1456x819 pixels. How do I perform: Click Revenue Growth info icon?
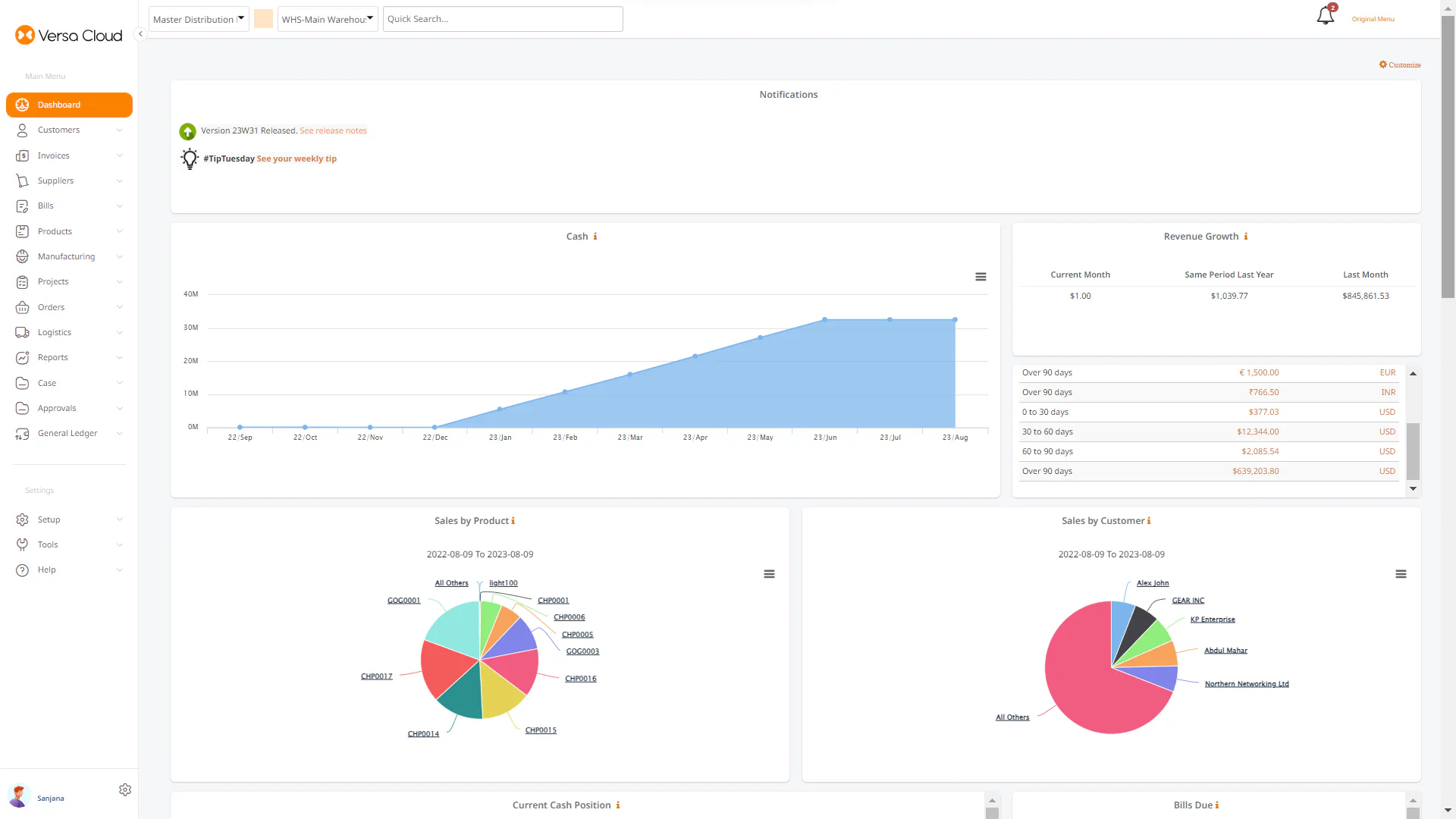(1246, 237)
